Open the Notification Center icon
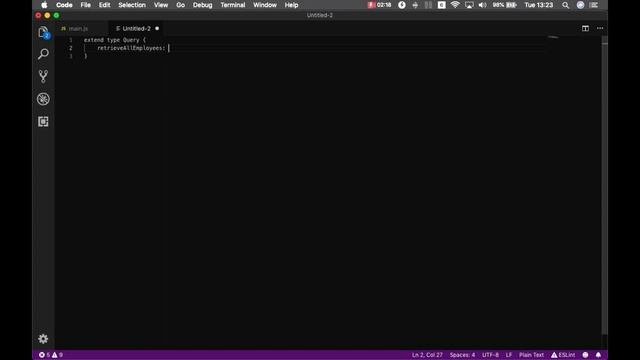 point(594,5)
